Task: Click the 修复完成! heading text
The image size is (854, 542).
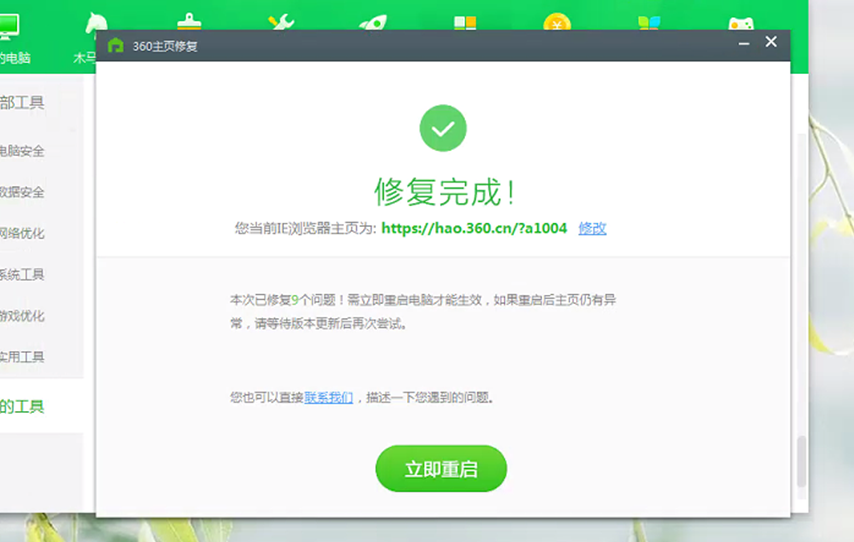Action: tap(443, 192)
